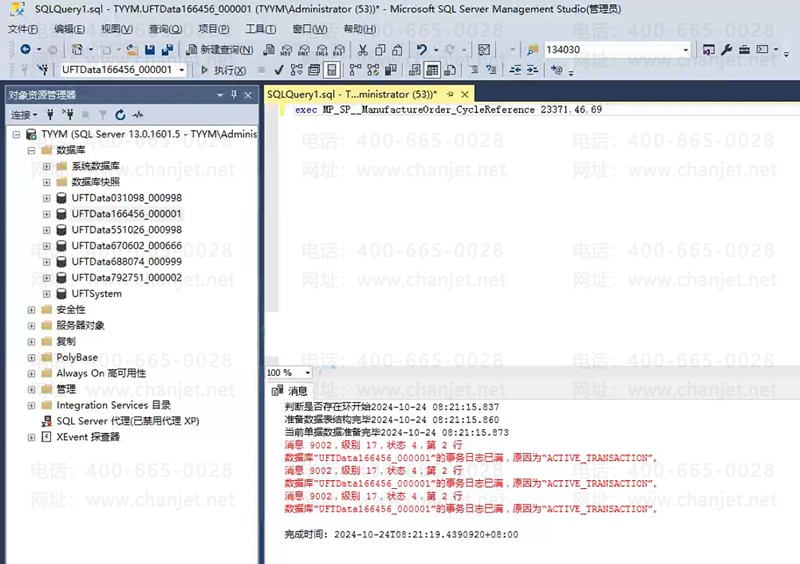Switch results to text output

[x=415, y=69]
